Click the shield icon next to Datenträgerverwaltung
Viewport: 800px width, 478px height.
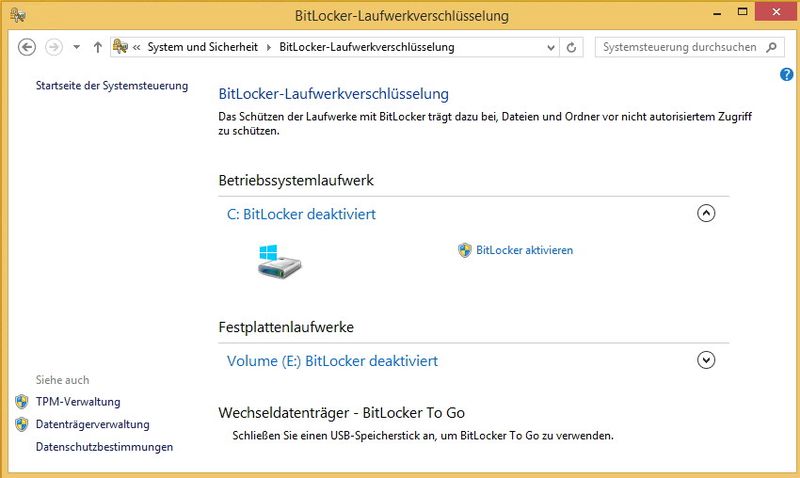[21, 424]
